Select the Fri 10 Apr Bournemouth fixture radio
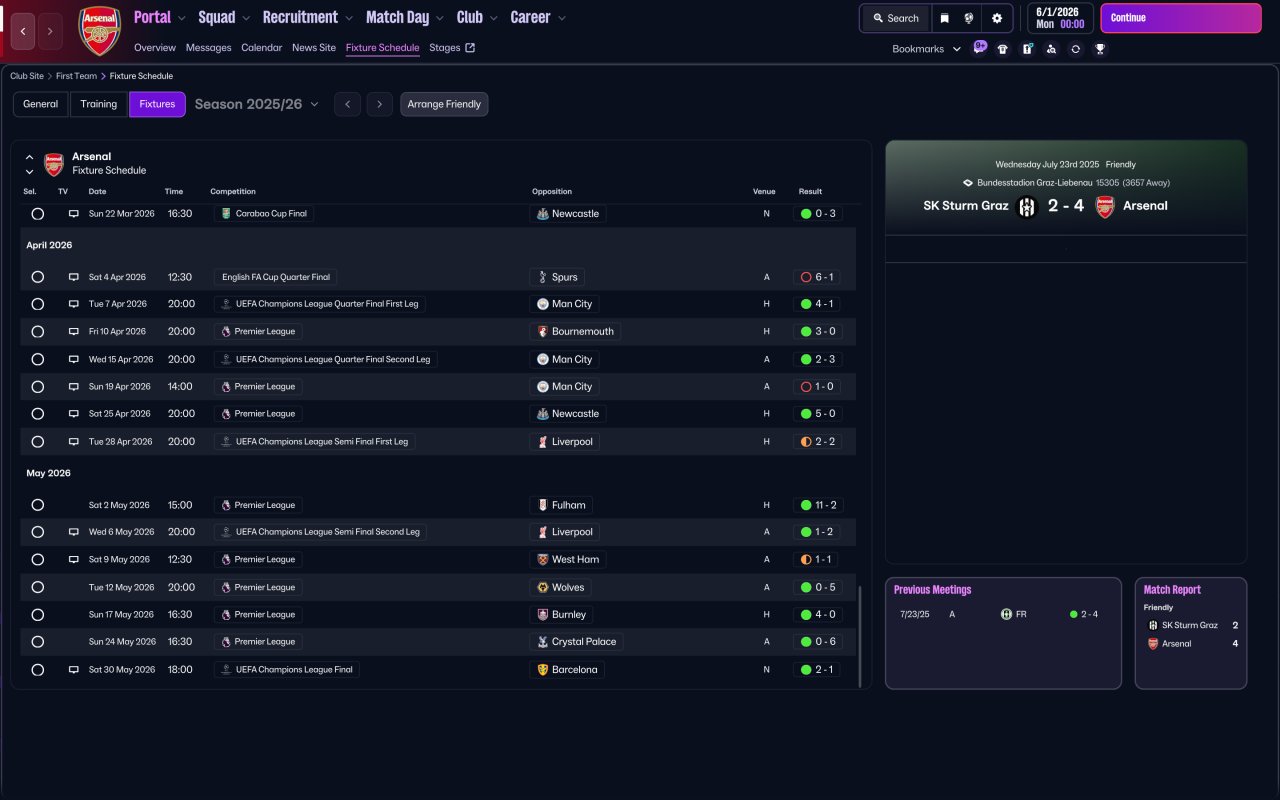 tap(38, 331)
